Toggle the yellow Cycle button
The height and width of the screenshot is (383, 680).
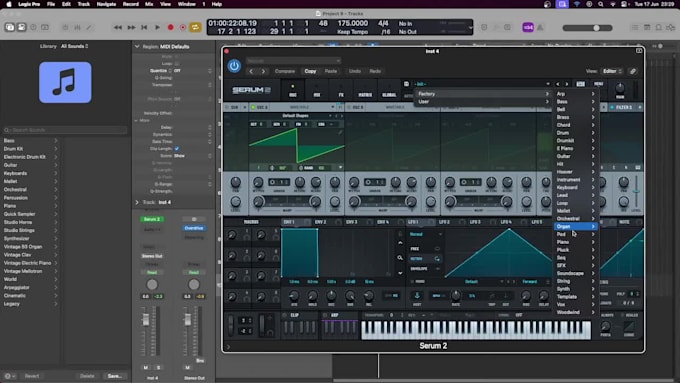pos(195,27)
